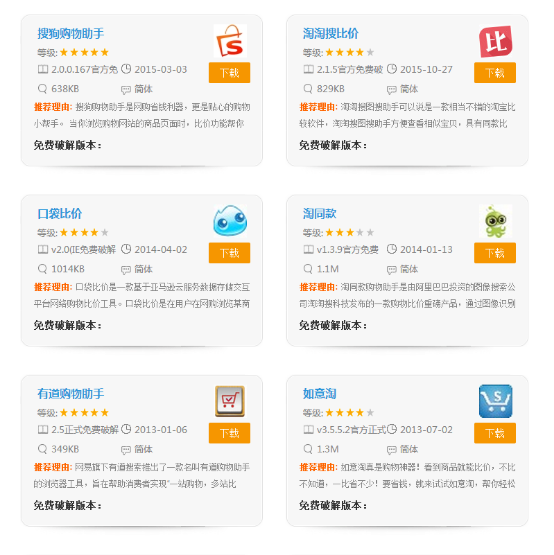Open the 淘同款 title link
554x555 pixels.
[319, 213]
